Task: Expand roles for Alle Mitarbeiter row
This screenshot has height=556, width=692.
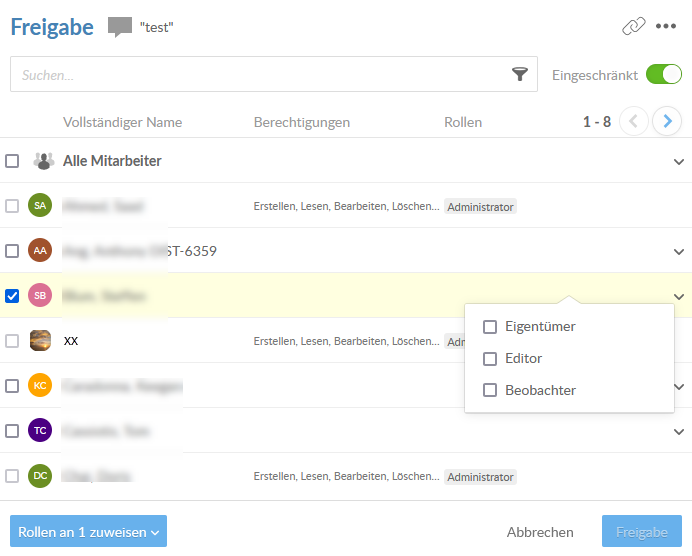Action: tap(679, 162)
